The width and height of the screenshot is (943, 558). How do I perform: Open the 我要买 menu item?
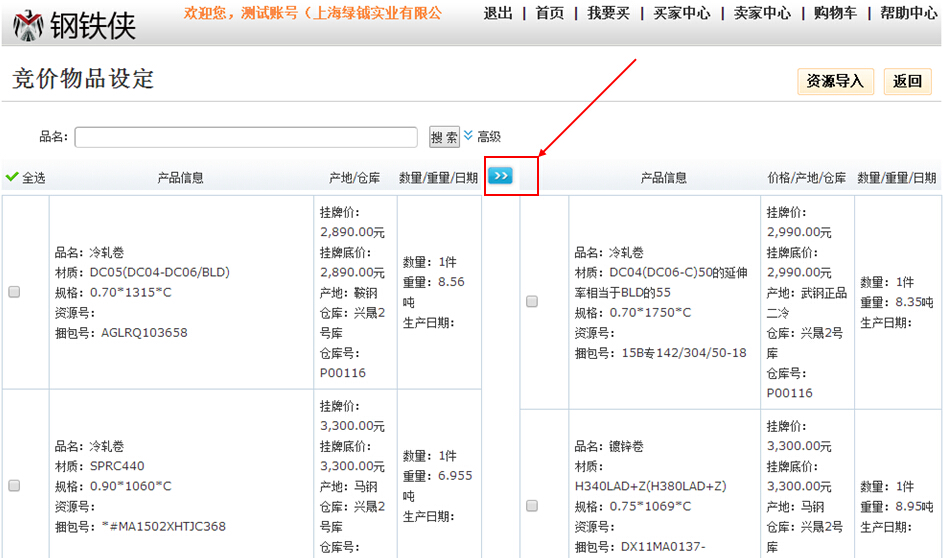[x=608, y=13]
